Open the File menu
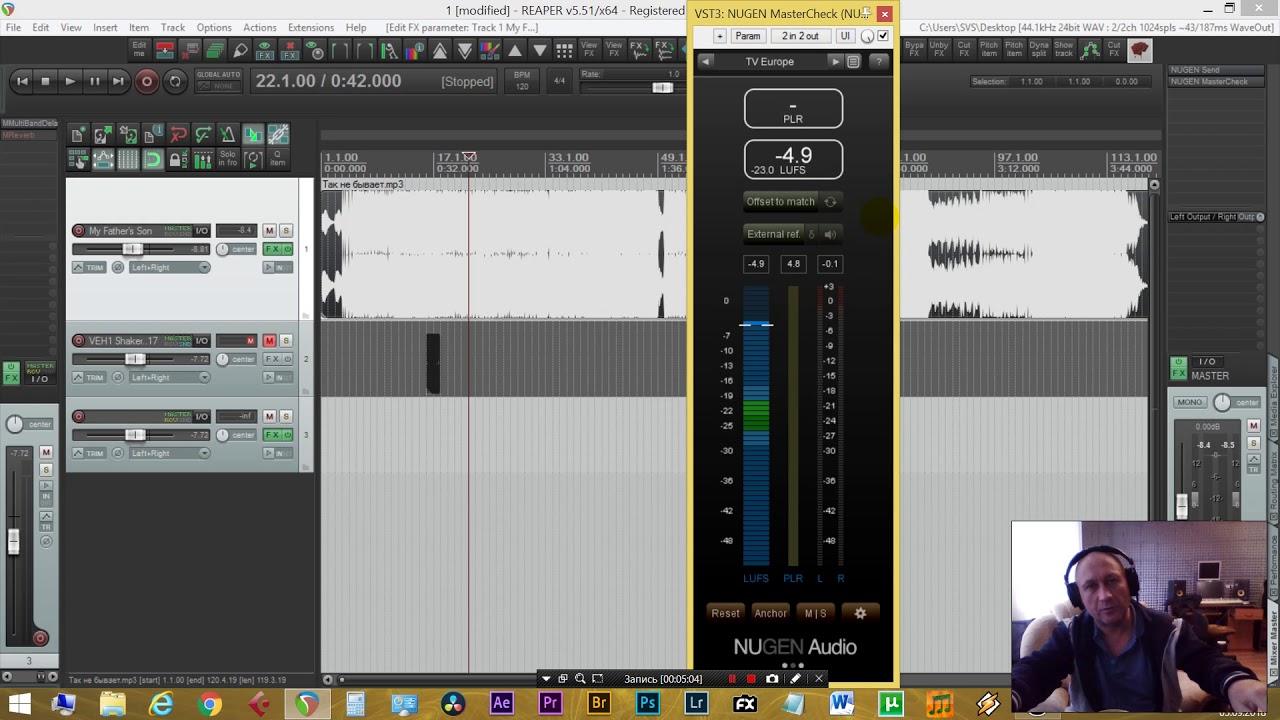The image size is (1280, 720). [x=13, y=27]
